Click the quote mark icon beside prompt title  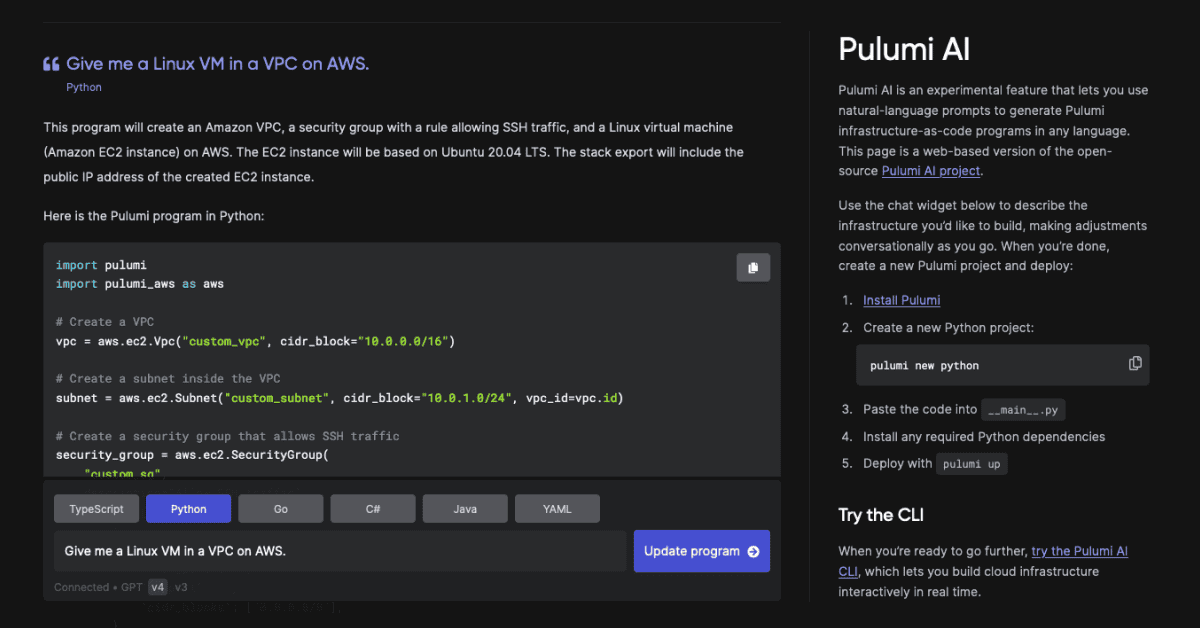click(x=51, y=64)
